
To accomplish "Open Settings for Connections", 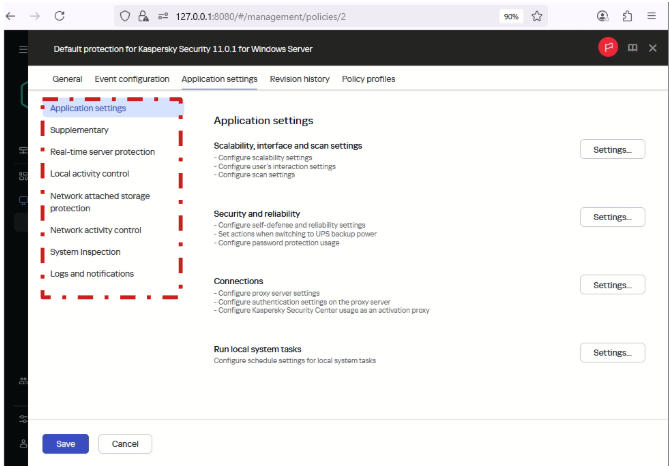I will tap(612, 285).
